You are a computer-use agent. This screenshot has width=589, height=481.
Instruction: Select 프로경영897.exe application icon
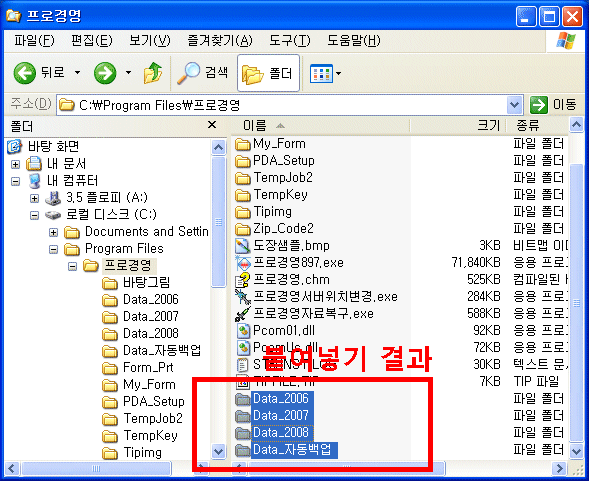pos(243,263)
